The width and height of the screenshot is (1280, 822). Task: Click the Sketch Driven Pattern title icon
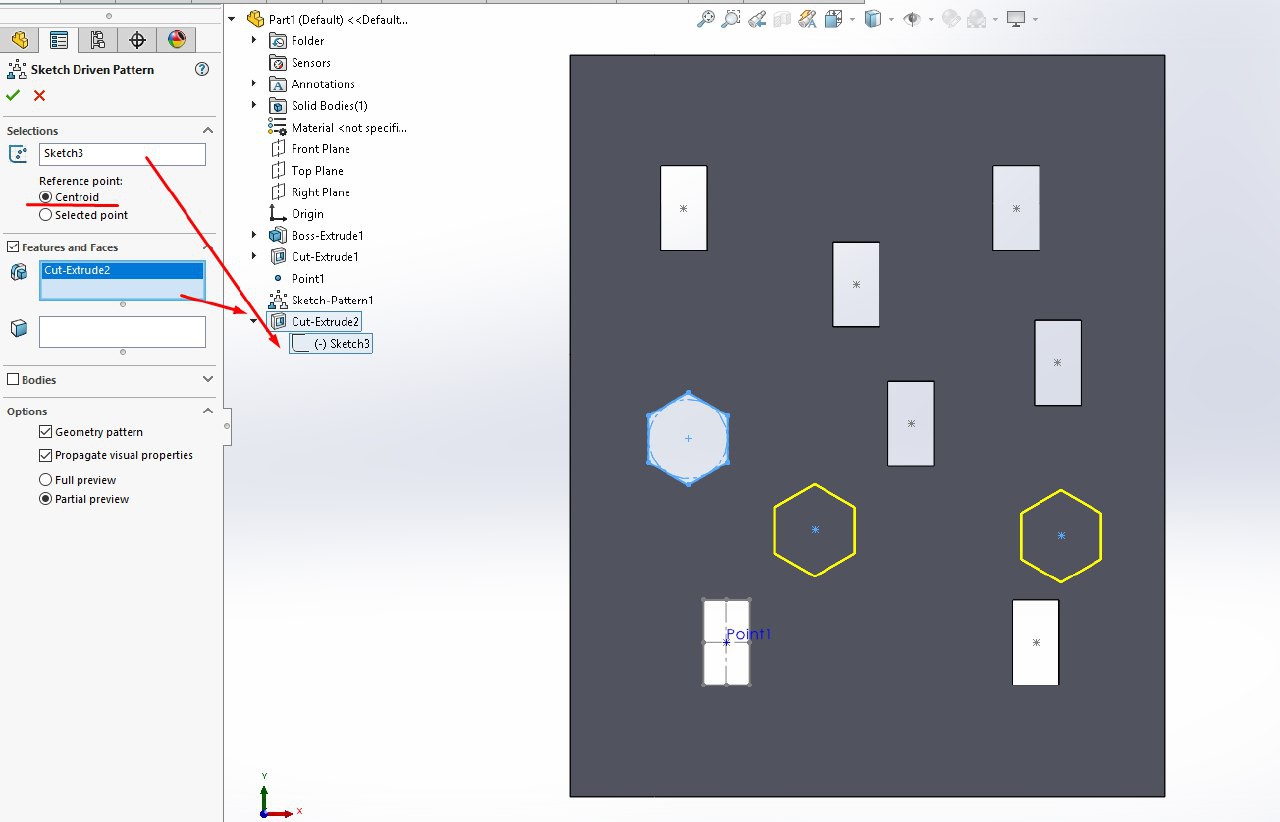(17, 69)
